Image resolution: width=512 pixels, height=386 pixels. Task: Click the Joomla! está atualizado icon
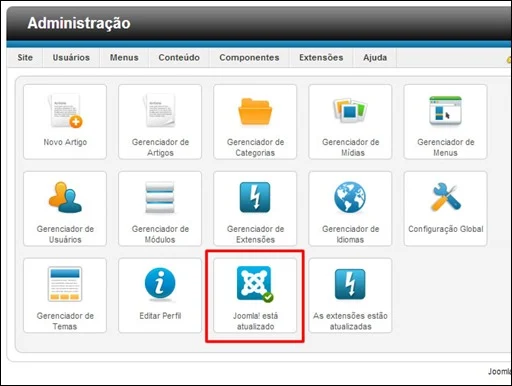pyautogui.click(x=255, y=284)
